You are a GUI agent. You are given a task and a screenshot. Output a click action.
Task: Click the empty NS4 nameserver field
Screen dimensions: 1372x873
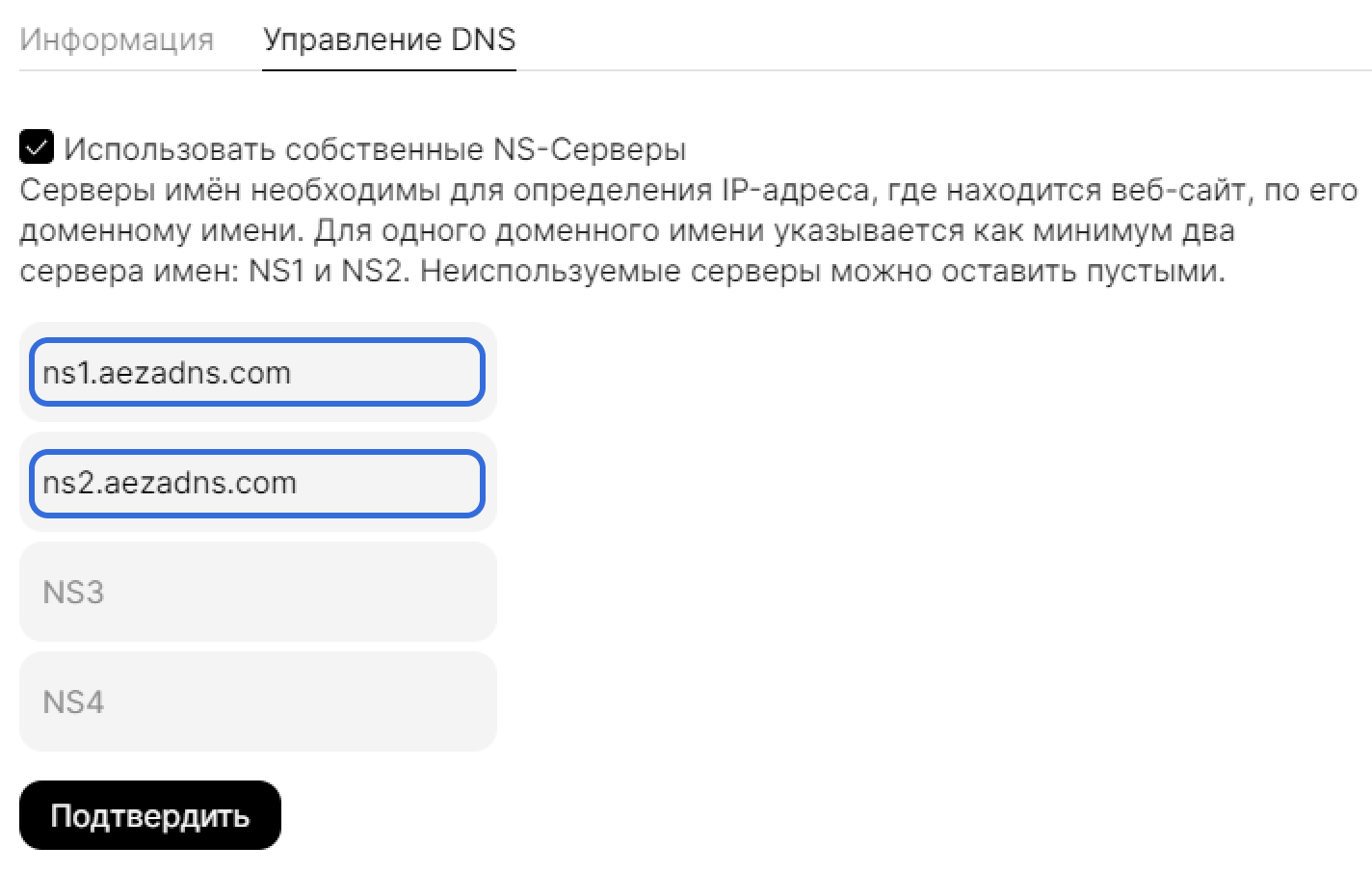(257, 701)
